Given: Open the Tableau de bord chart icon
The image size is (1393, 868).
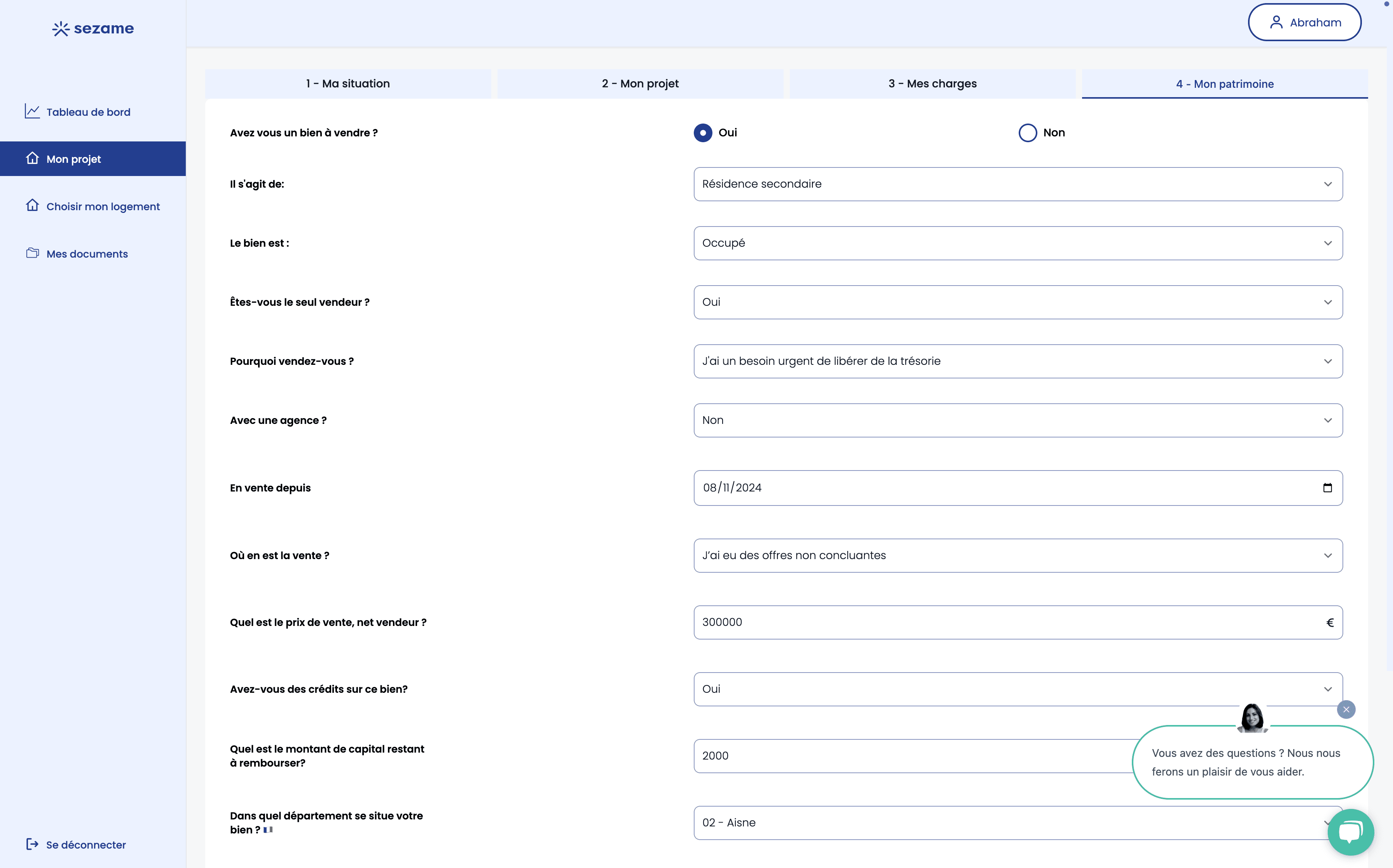Looking at the screenshot, I should (33, 112).
